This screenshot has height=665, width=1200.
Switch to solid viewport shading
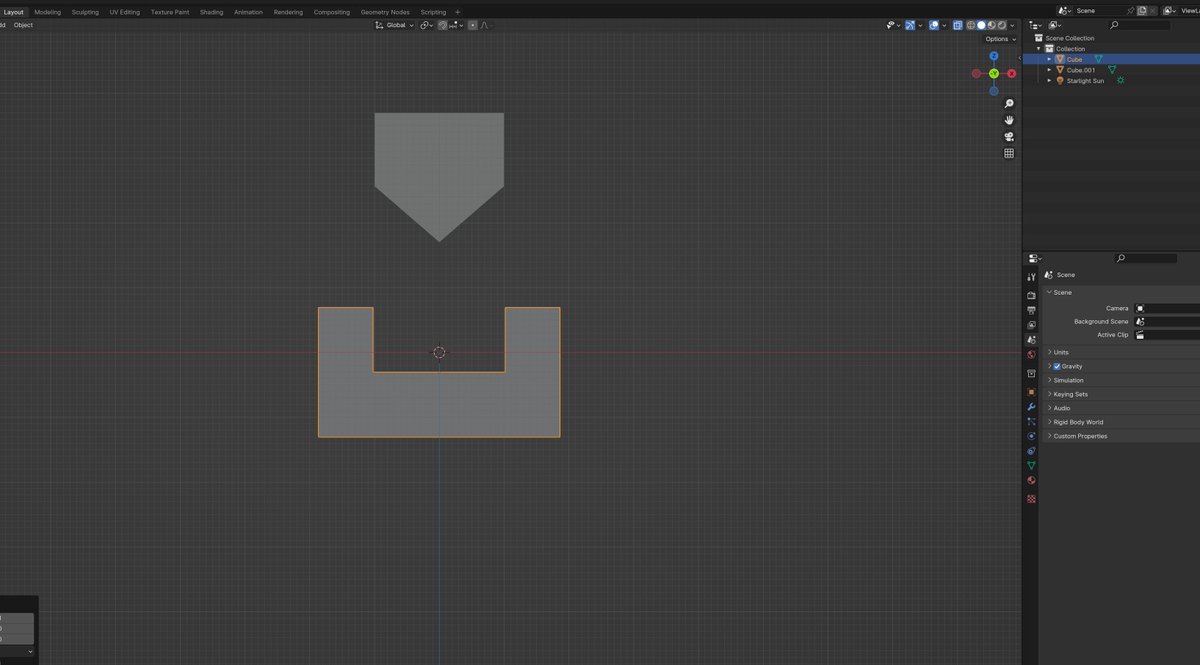pos(980,24)
